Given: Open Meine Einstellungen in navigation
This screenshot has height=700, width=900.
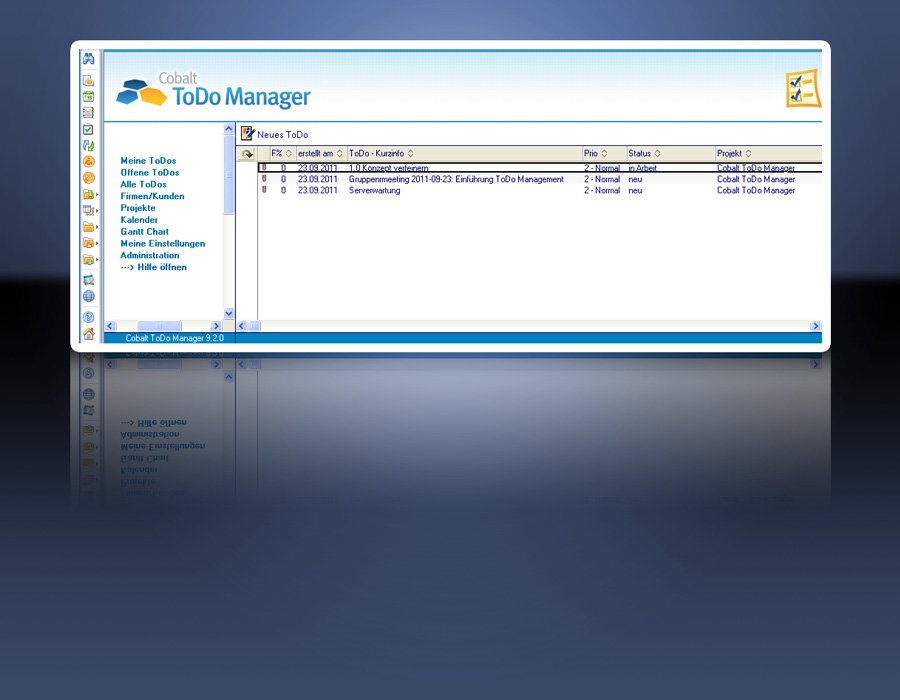Looking at the screenshot, I should coord(162,243).
